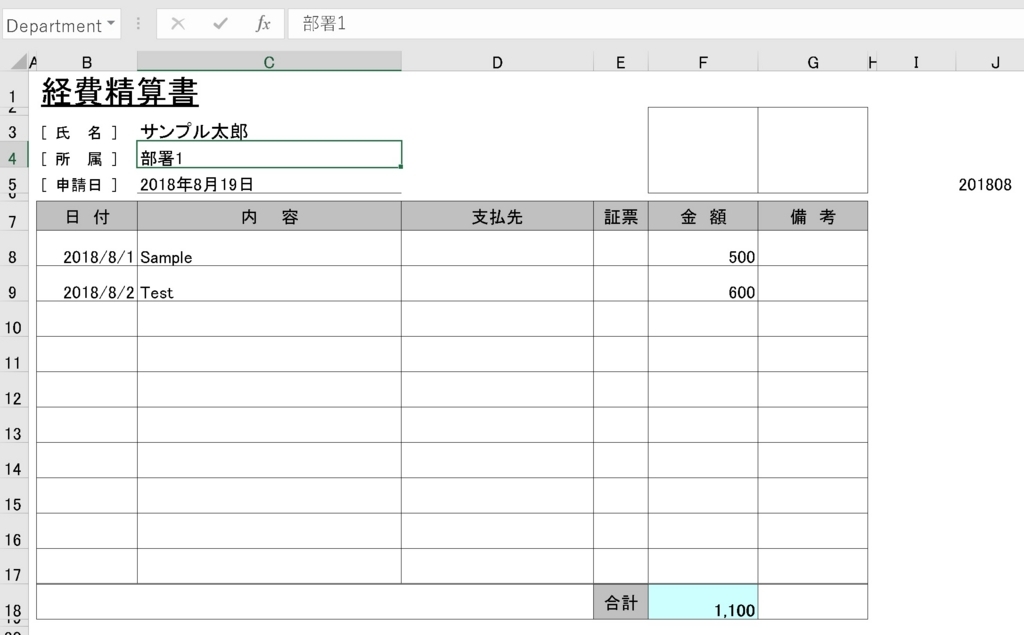The height and width of the screenshot is (635, 1024).
Task: Click the formula bar options dots handle
Action: (138, 24)
